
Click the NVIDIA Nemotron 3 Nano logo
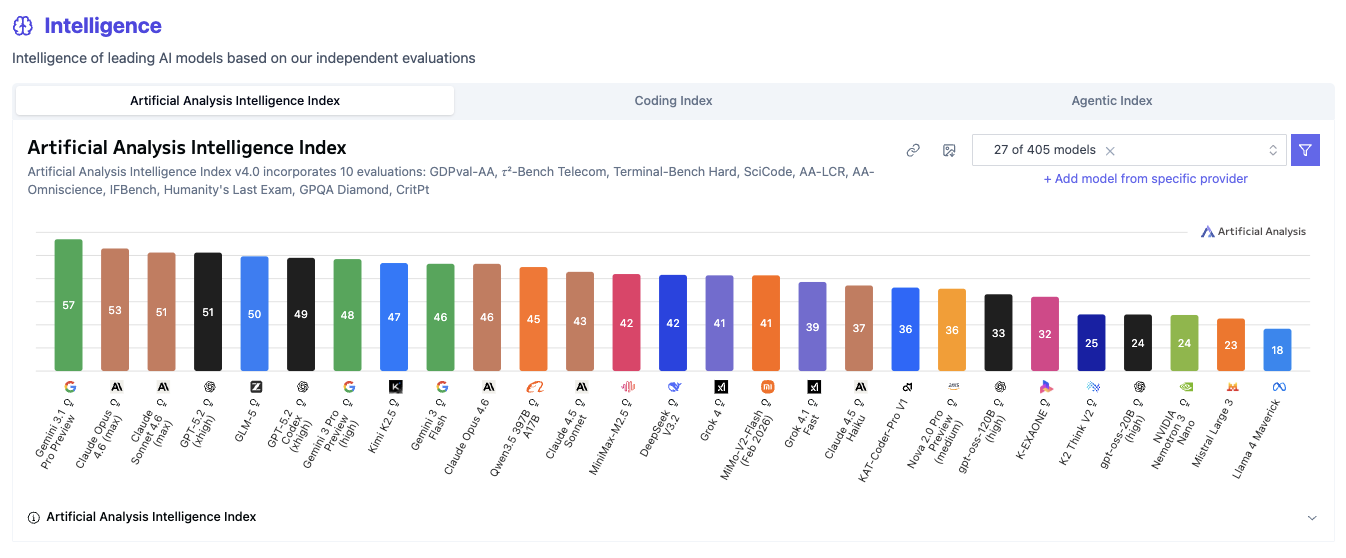pos(1185,386)
